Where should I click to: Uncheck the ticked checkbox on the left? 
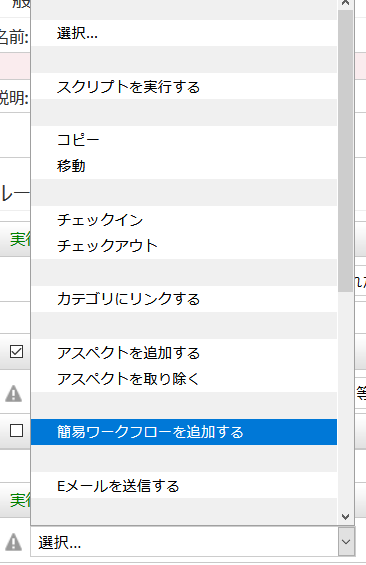point(17,351)
